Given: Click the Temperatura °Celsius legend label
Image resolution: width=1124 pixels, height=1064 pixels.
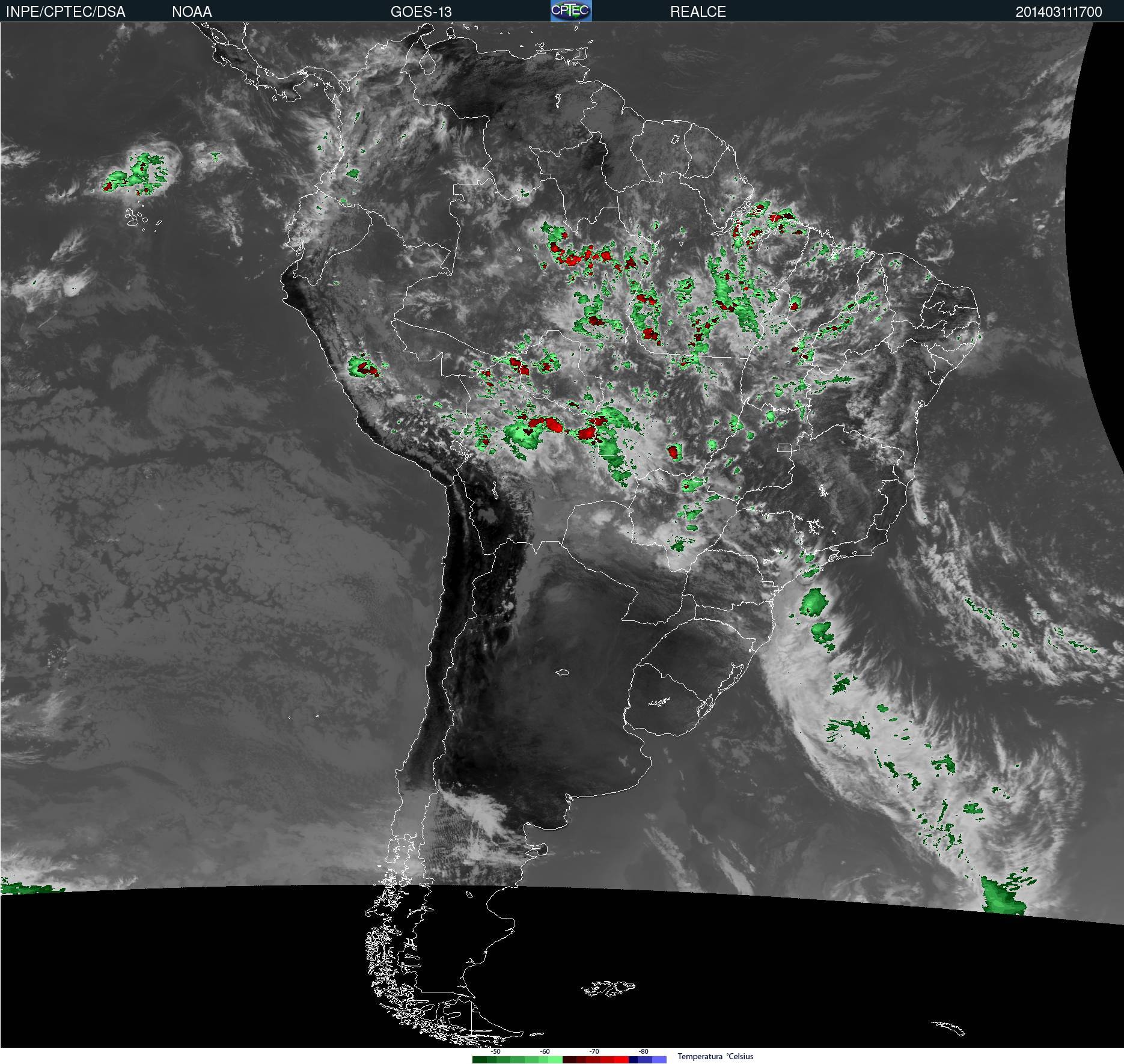Looking at the screenshot, I should 715,1056.
